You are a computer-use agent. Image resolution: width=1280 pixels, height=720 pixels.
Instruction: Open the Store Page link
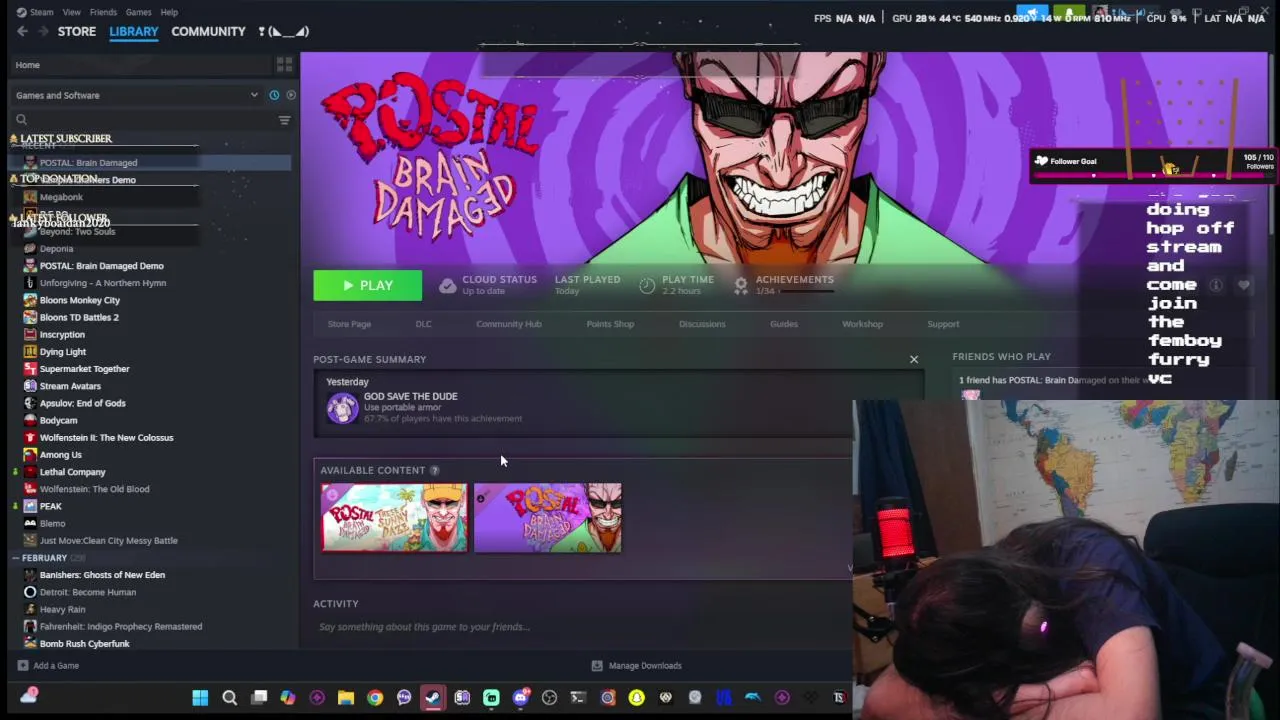349,324
